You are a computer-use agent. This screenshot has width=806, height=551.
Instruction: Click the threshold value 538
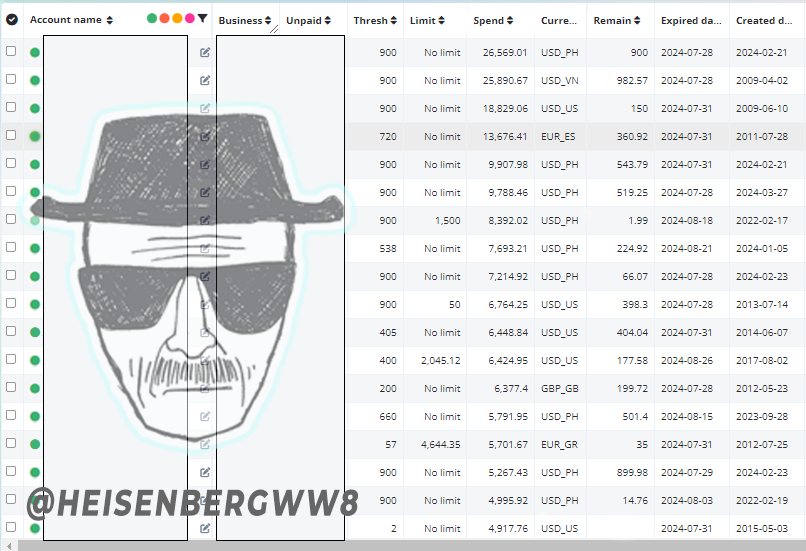[388, 249]
